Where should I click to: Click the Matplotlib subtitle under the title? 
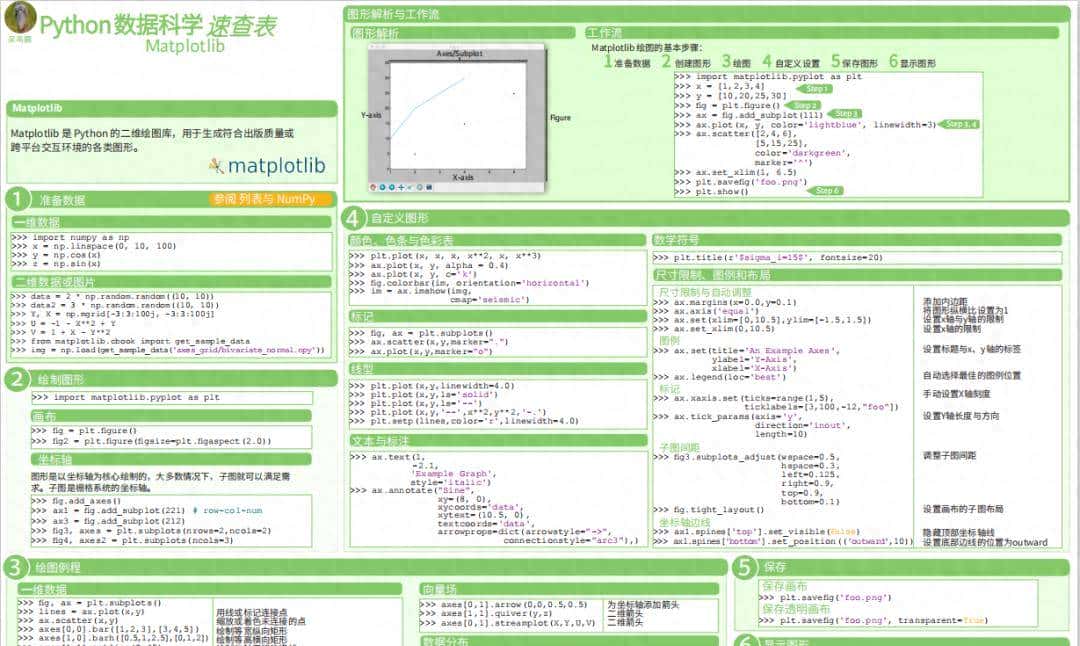pos(185,46)
